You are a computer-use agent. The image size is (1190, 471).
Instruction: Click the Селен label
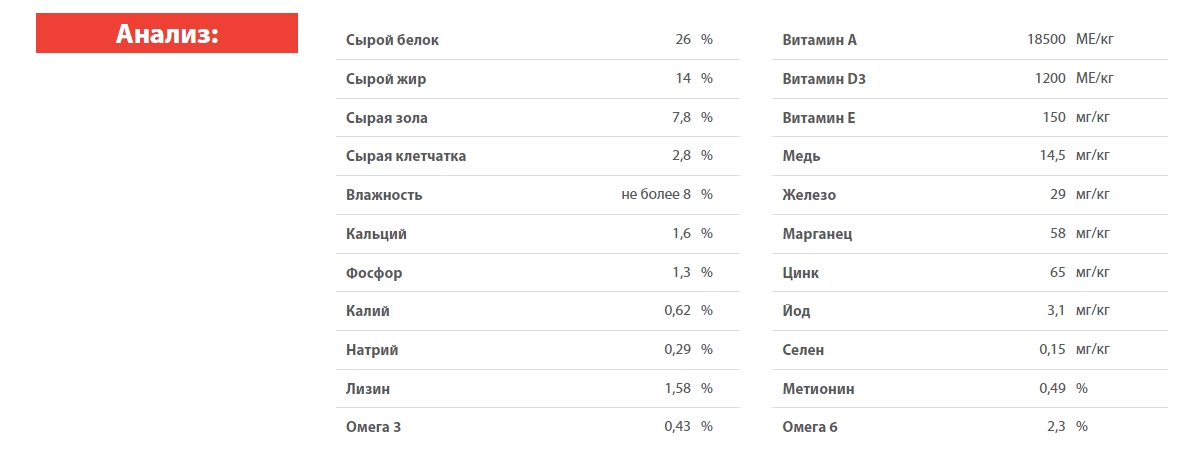[803, 350]
